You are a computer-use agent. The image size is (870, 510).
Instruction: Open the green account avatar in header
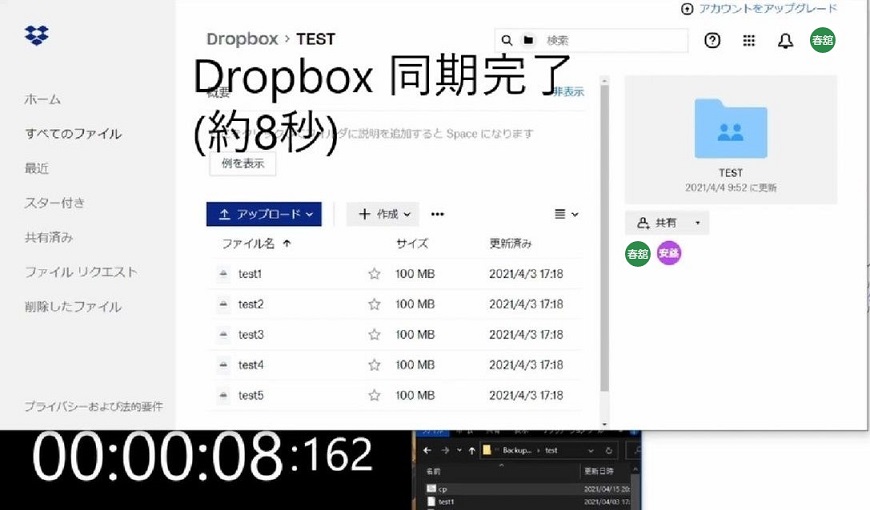pos(822,40)
